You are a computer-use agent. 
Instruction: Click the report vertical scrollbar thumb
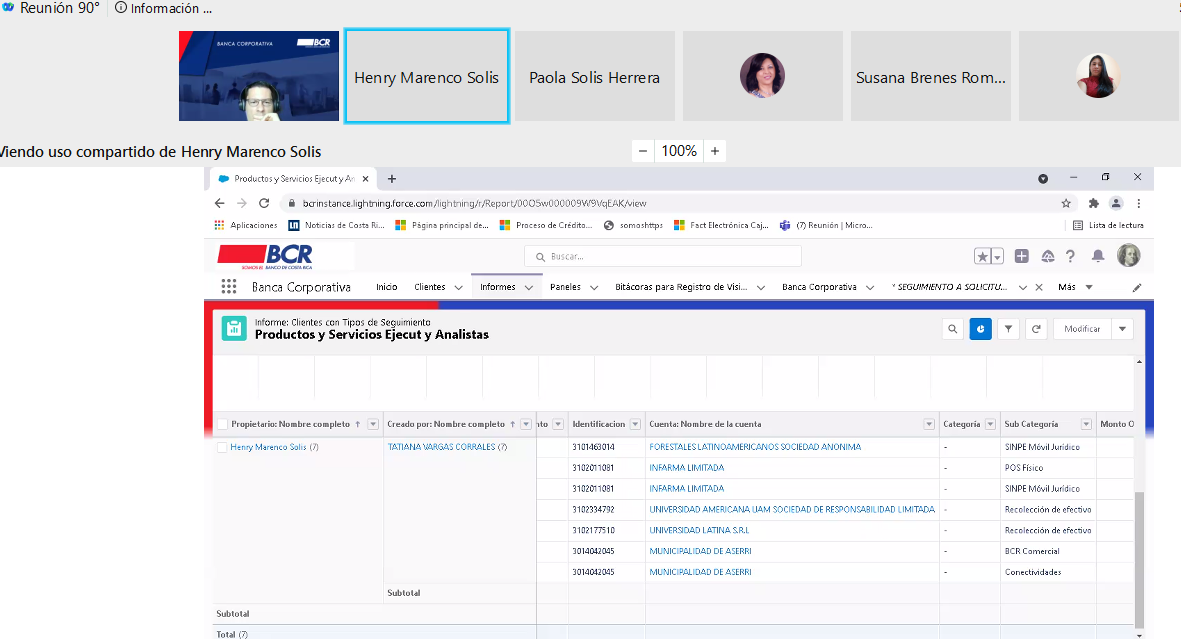coord(1139,558)
